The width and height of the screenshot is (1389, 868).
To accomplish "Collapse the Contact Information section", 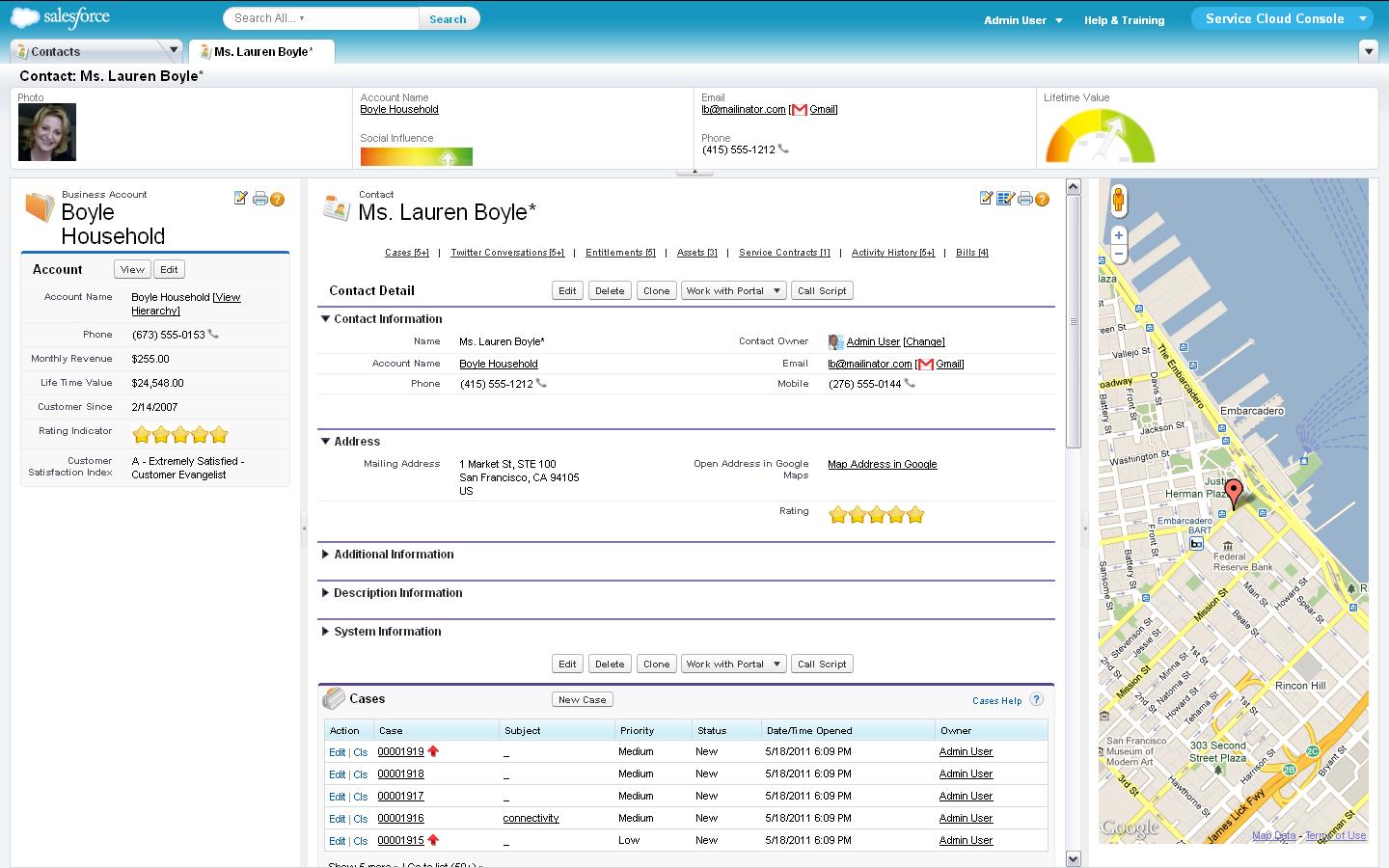I will (x=326, y=319).
